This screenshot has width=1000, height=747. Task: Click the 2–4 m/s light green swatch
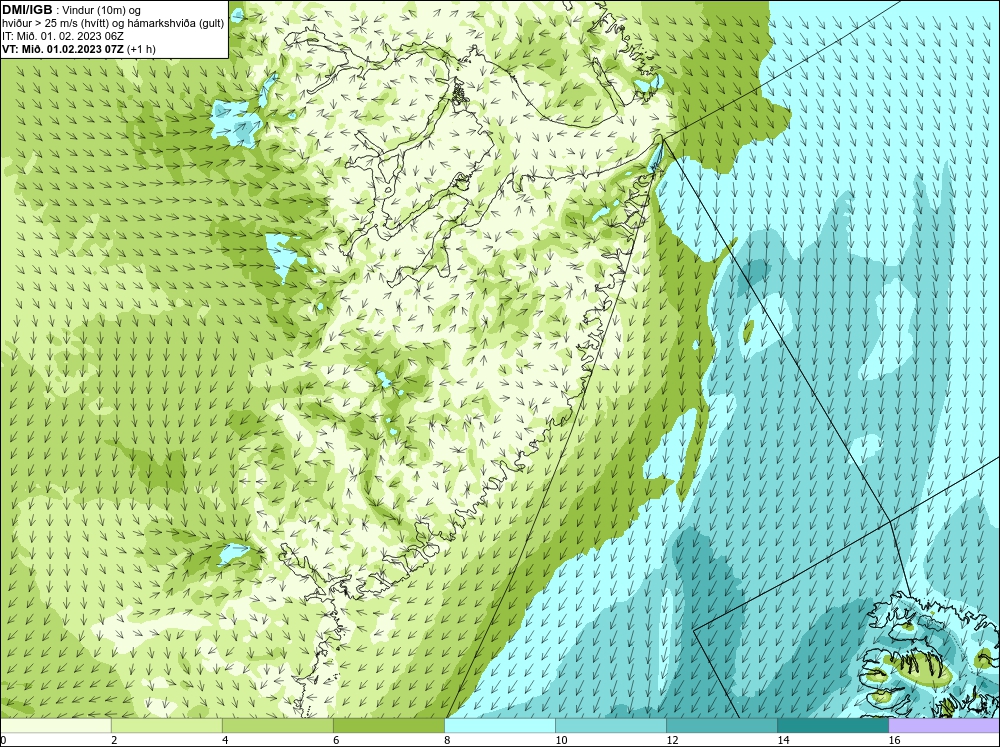(167, 725)
